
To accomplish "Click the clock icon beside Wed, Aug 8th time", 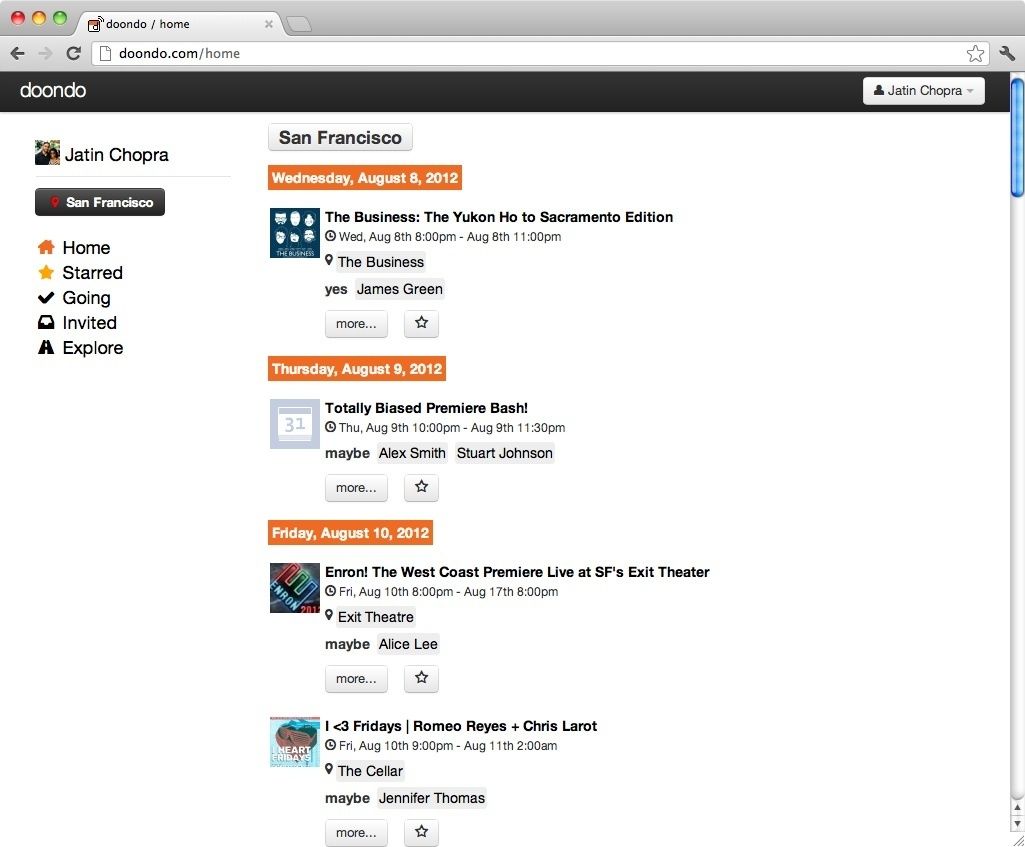I will click(331, 236).
